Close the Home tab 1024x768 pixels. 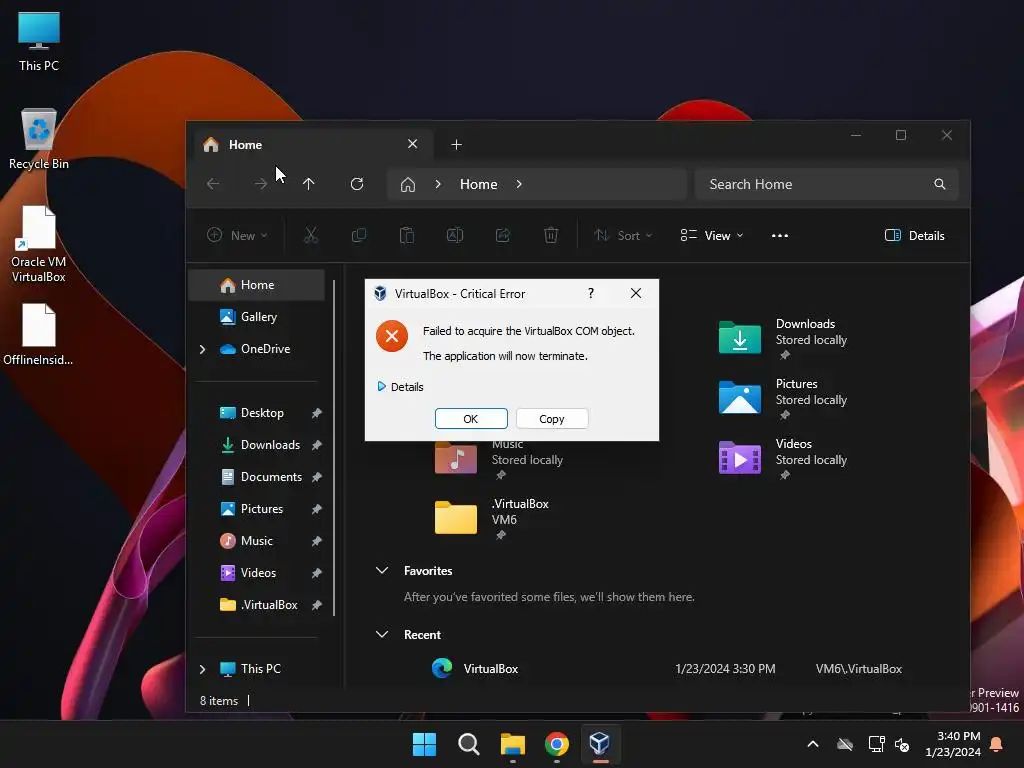[x=413, y=144]
